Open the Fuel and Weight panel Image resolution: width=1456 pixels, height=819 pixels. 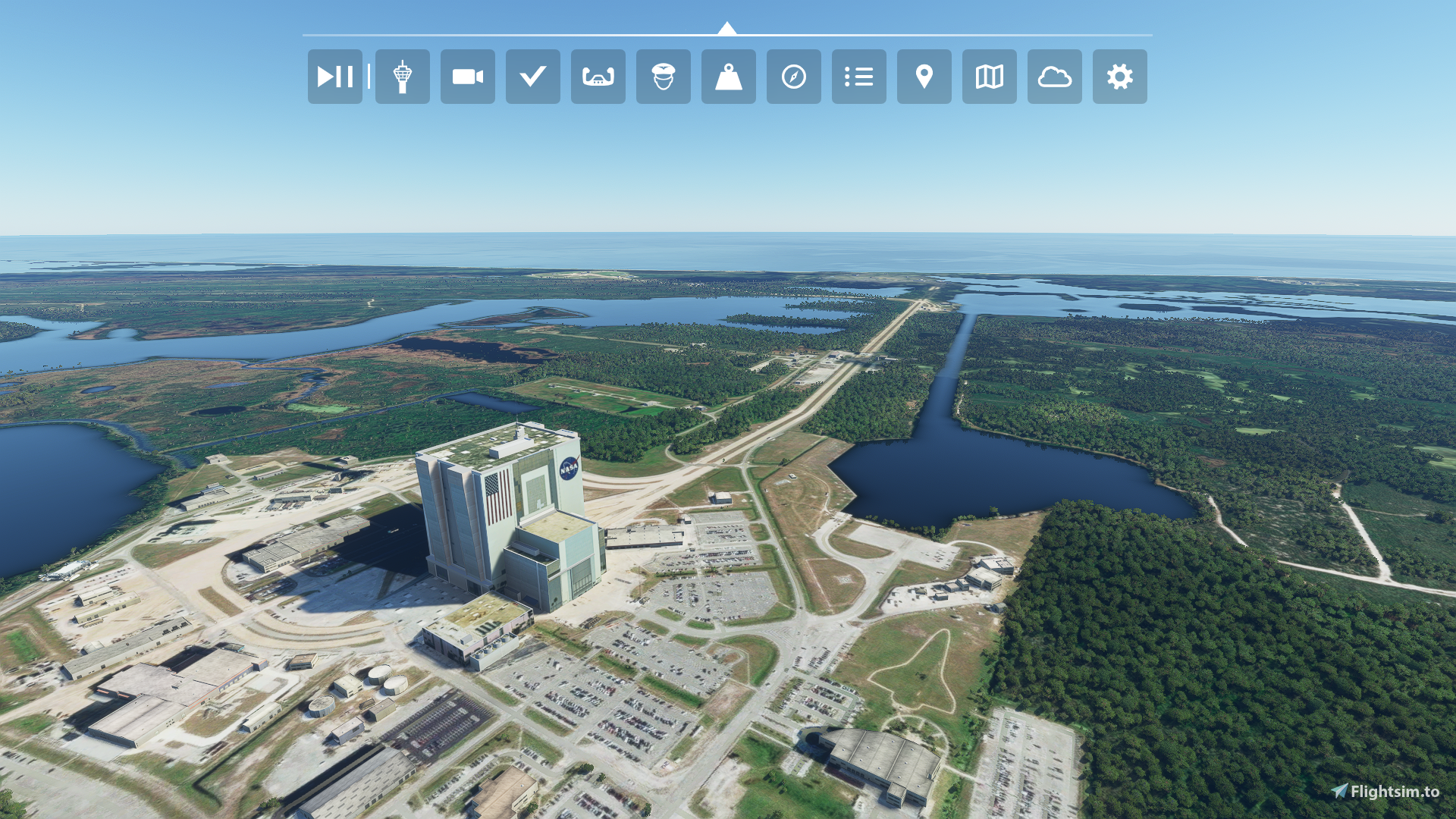729,77
